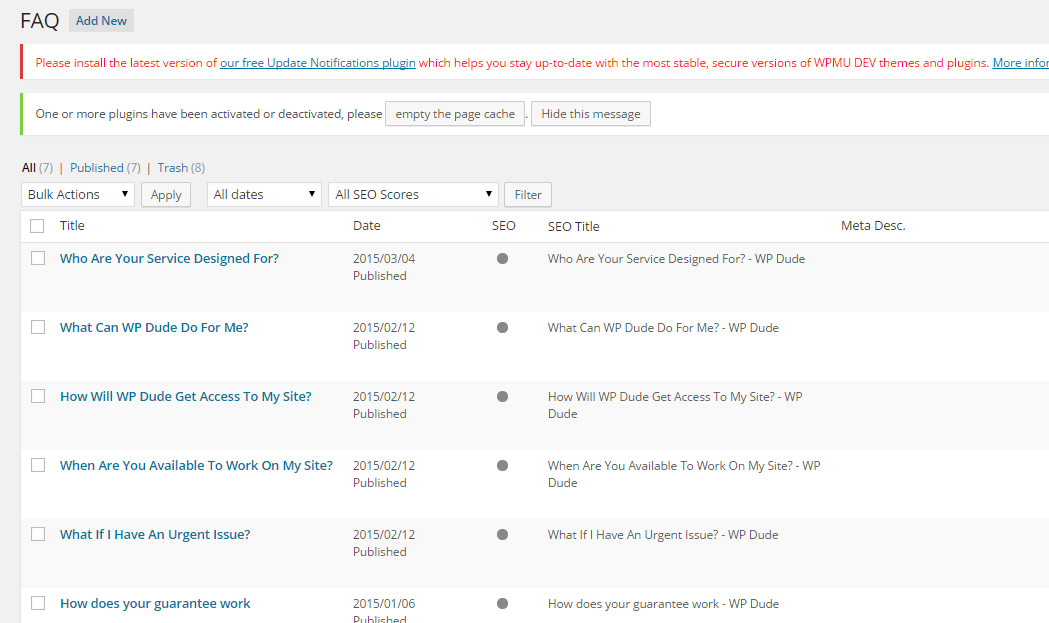Open What Can WP Dude Do For Me? post
The width and height of the screenshot is (1049, 623).
pos(154,327)
